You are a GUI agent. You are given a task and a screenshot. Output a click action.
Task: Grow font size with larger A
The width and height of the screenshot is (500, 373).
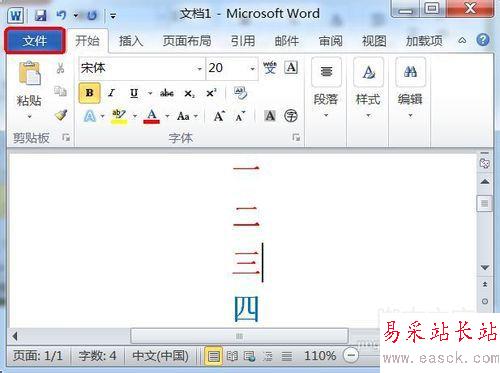pyautogui.click(x=219, y=116)
